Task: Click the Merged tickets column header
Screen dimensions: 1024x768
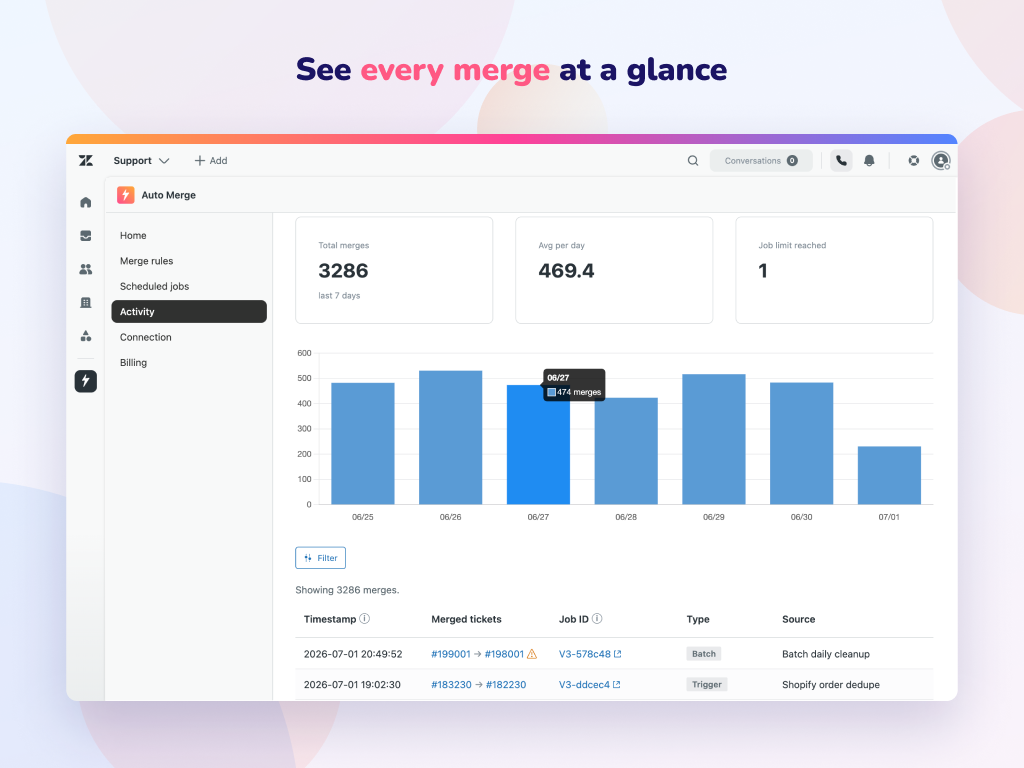Action: pos(466,619)
